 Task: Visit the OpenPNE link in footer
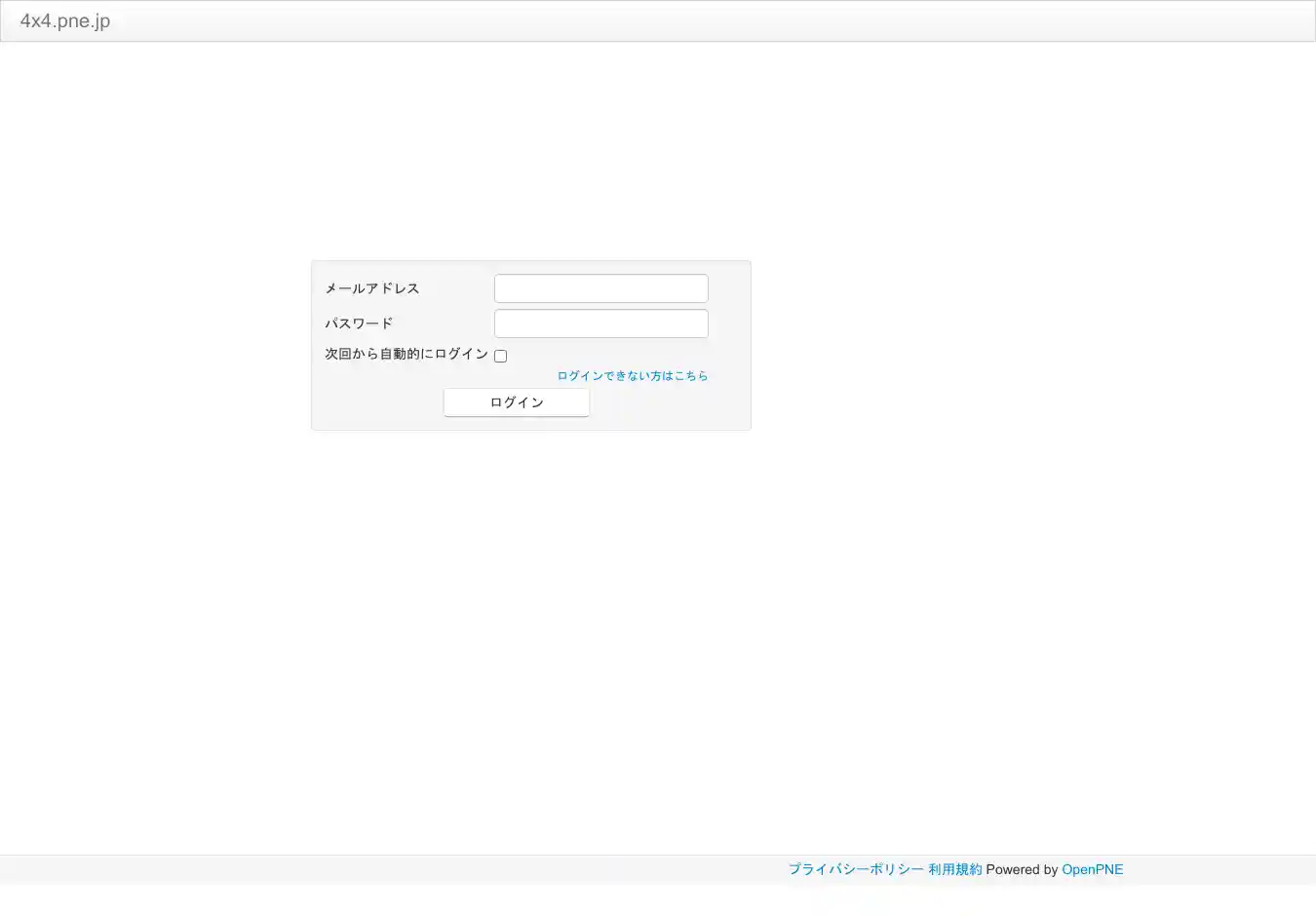pos(1092,869)
